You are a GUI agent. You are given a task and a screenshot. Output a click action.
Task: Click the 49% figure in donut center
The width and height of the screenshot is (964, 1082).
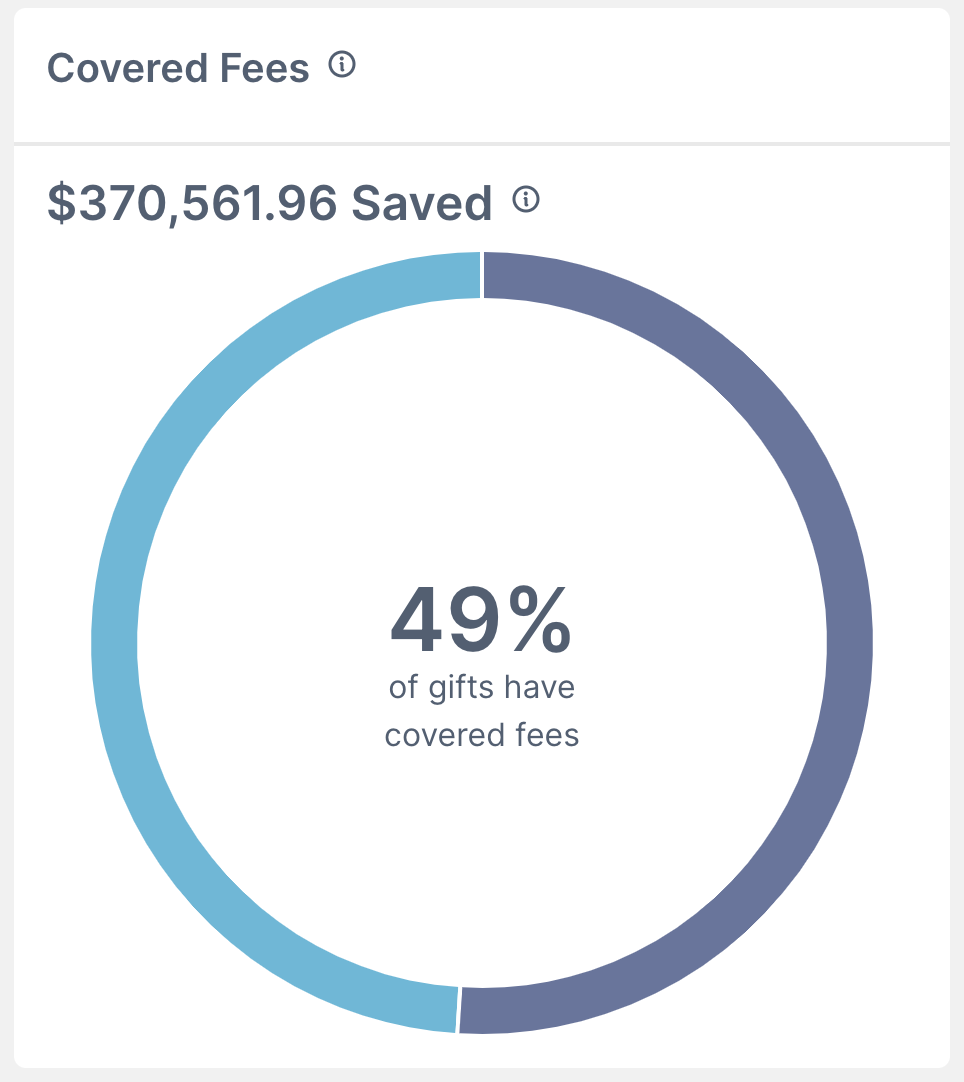[481, 620]
